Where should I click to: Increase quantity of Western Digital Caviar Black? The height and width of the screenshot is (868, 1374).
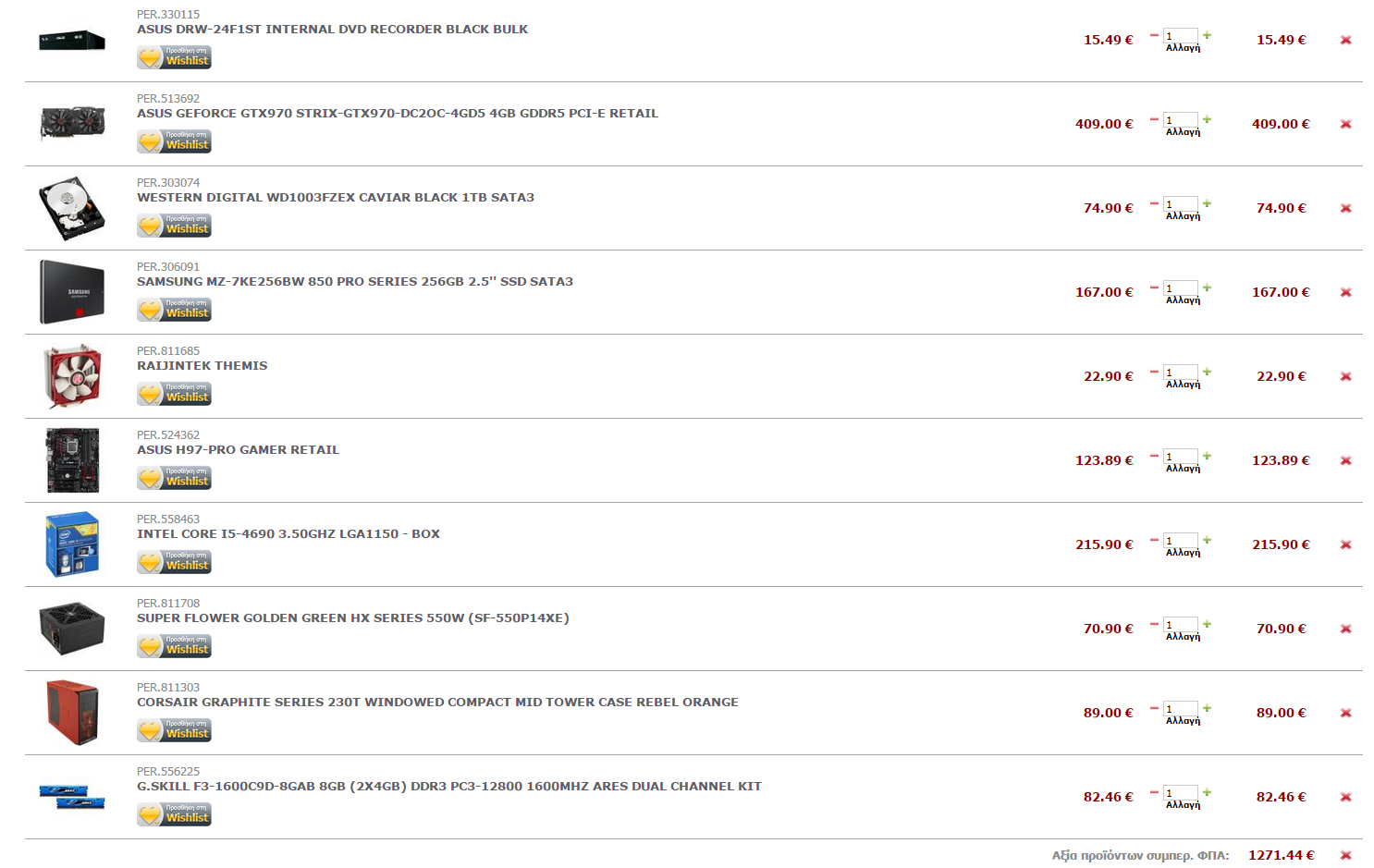tap(1207, 203)
